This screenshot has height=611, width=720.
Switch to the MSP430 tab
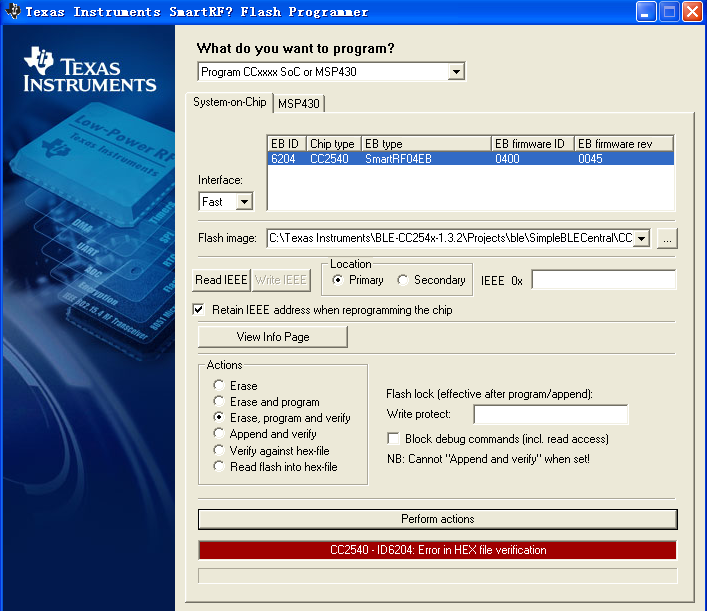[298, 103]
